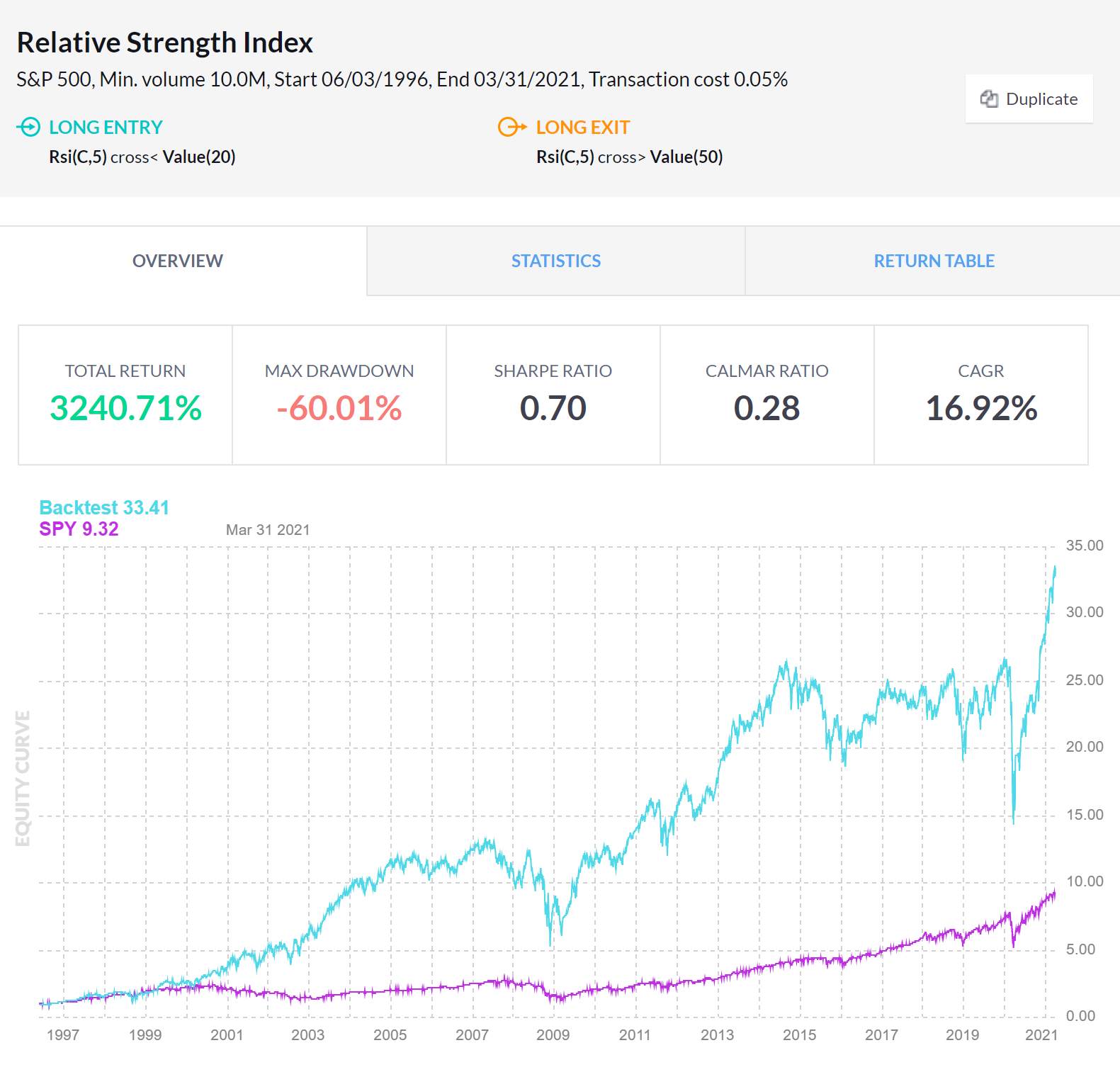This screenshot has width=1120, height=1072.
Task: Click the CAGR card label
Action: tap(981, 371)
